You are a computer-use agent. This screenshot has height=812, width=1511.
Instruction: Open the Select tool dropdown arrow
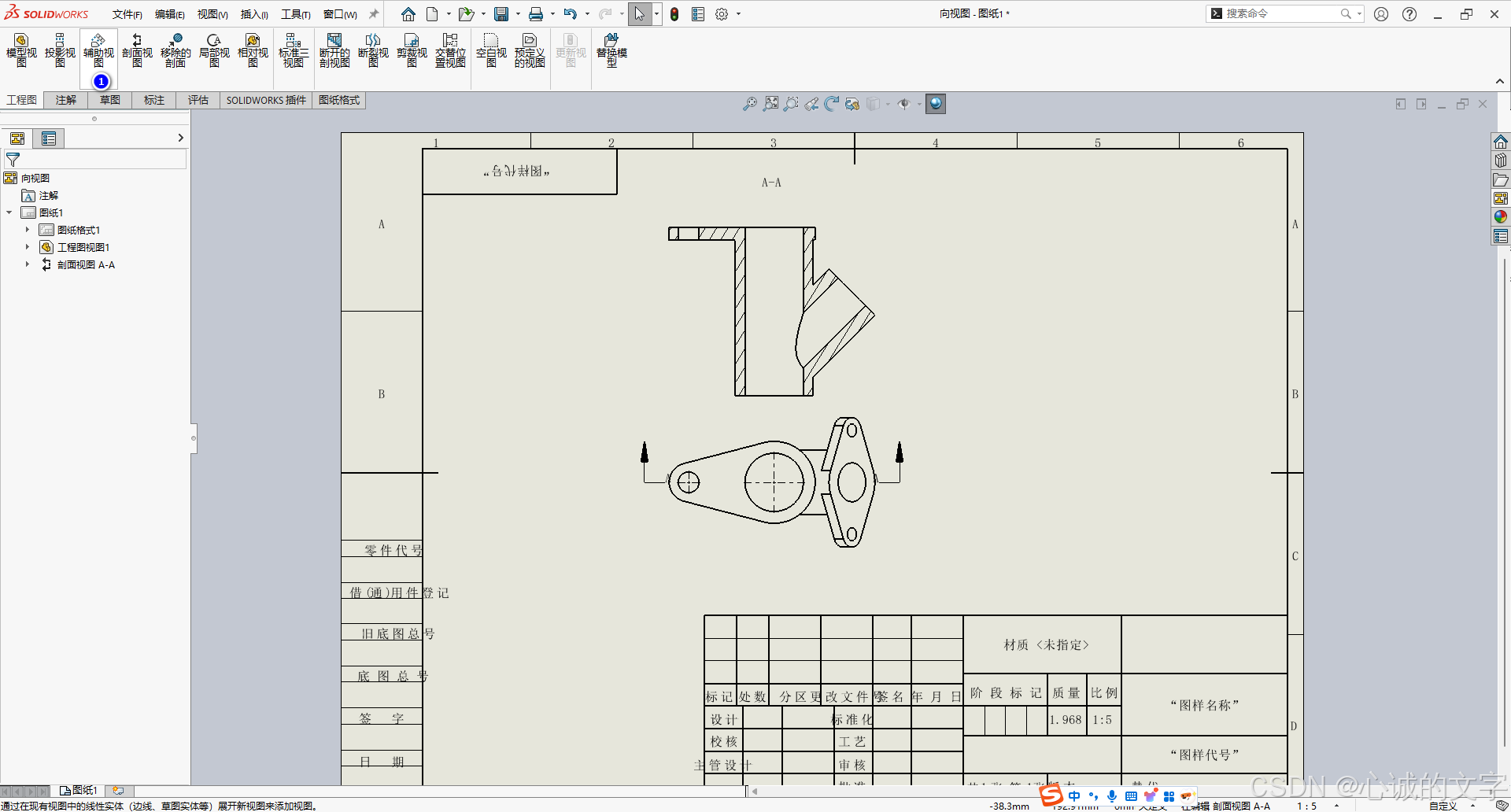coord(656,14)
